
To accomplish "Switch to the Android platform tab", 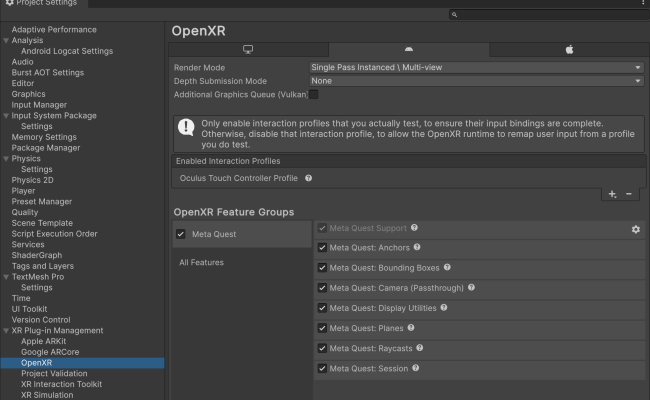I will click(409, 49).
